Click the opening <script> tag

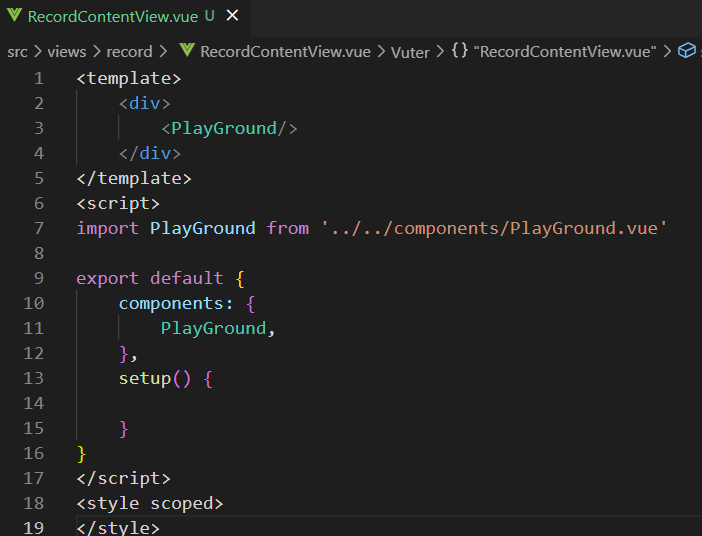coord(118,204)
